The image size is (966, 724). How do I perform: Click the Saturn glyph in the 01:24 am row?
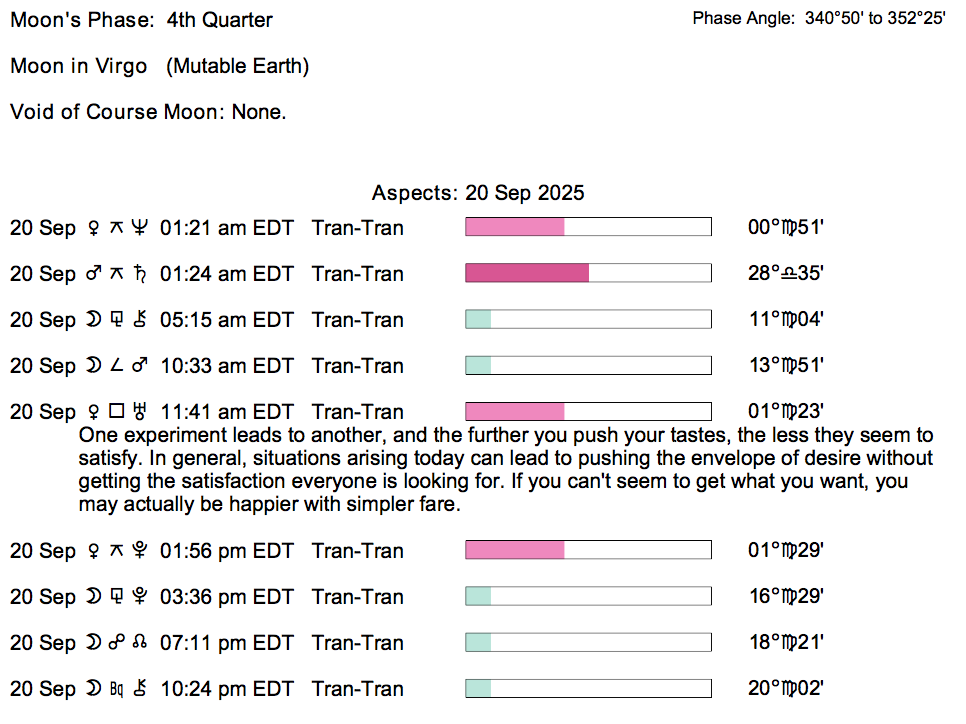139,274
